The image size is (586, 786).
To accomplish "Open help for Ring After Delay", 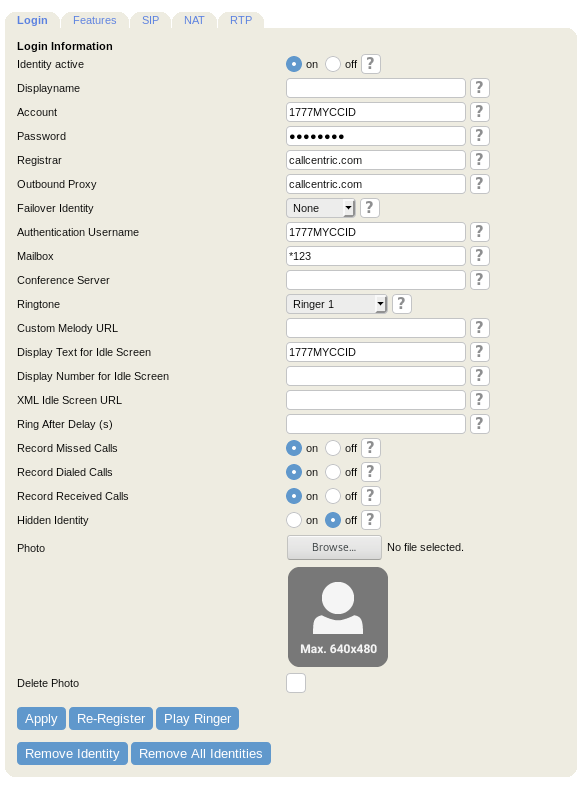I will (479, 424).
